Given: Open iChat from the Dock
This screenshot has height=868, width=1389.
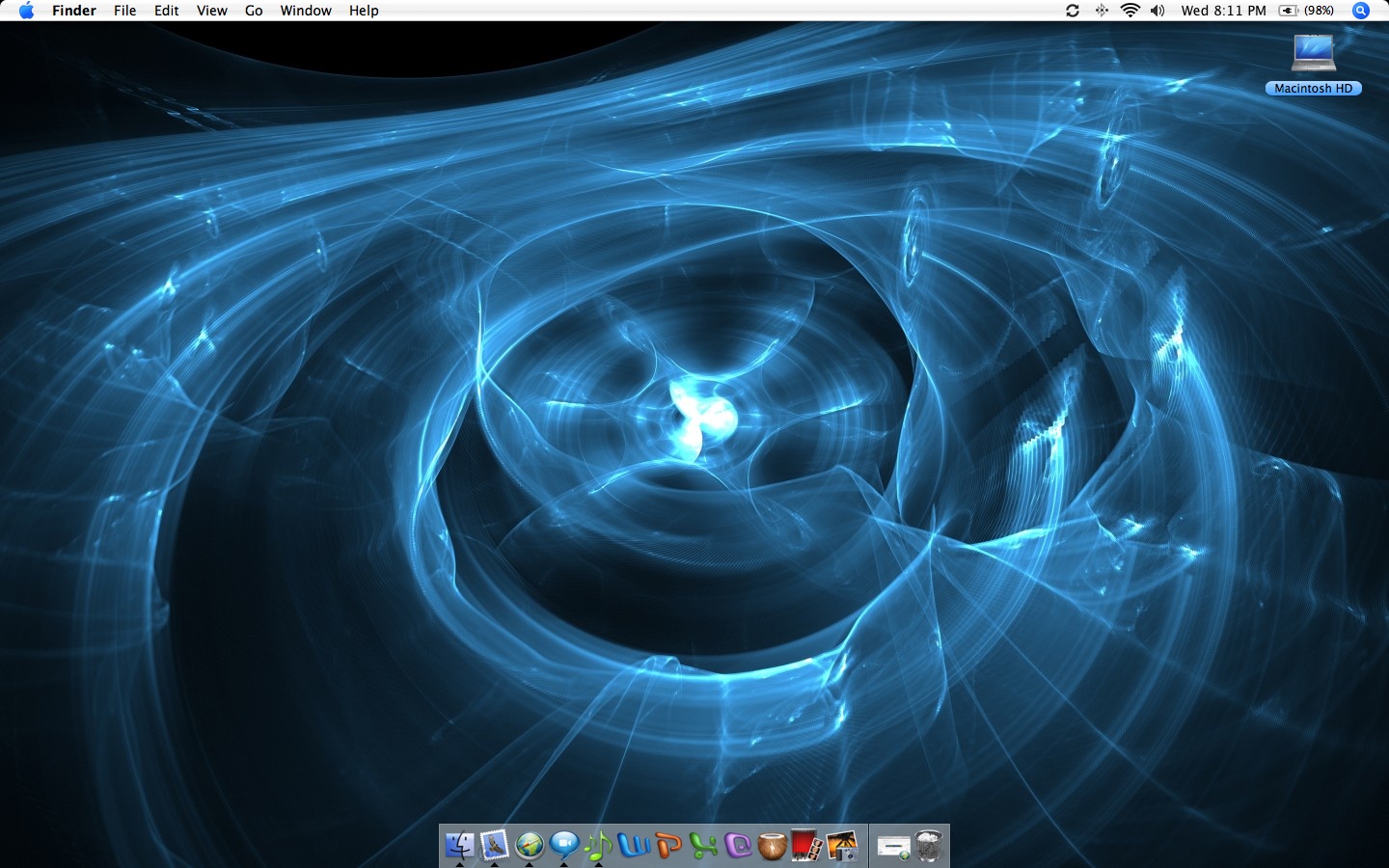Looking at the screenshot, I should (564, 846).
